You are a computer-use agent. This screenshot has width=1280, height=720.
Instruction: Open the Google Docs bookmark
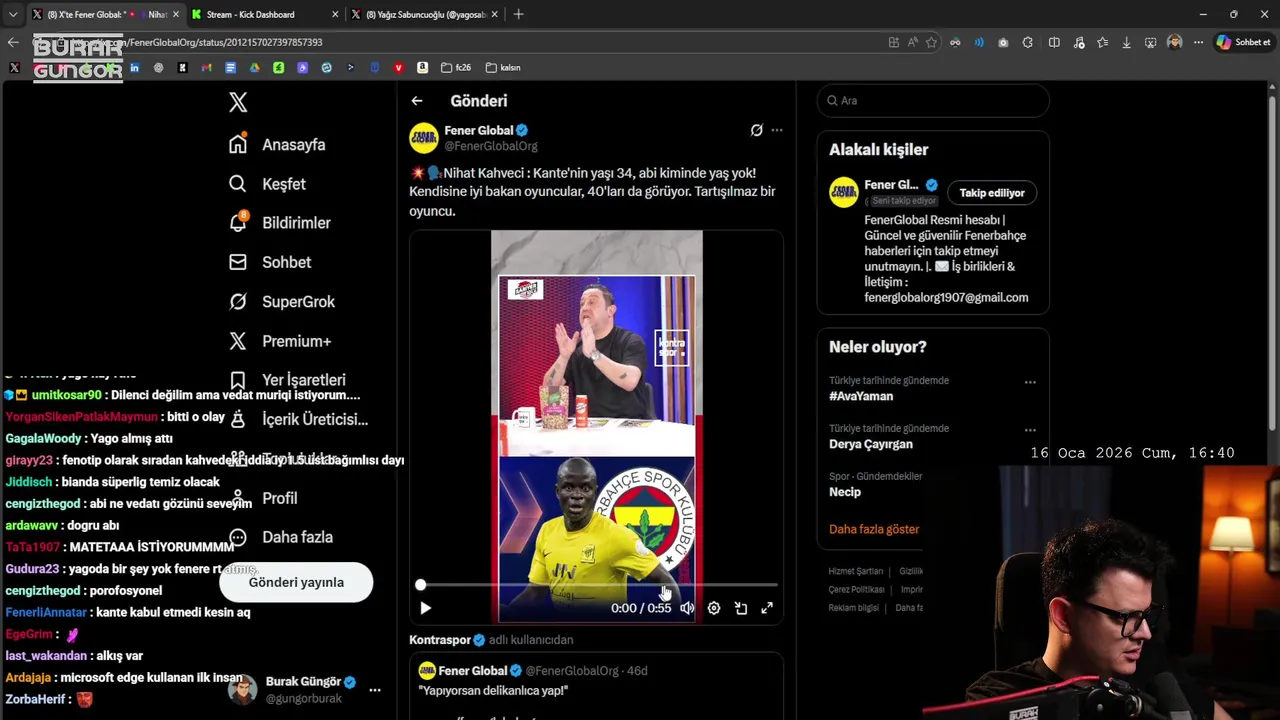230,68
